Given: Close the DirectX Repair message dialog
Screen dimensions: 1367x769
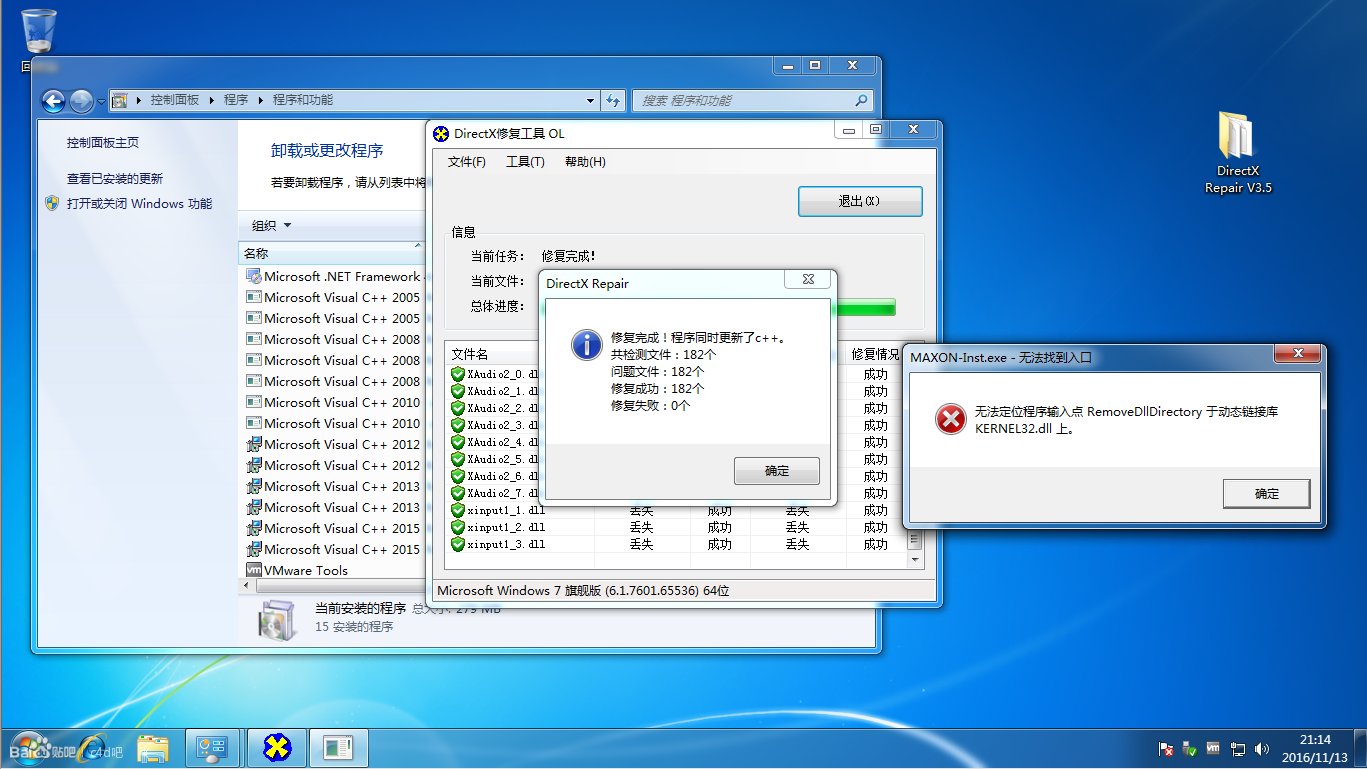Looking at the screenshot, I should [807, 281].
